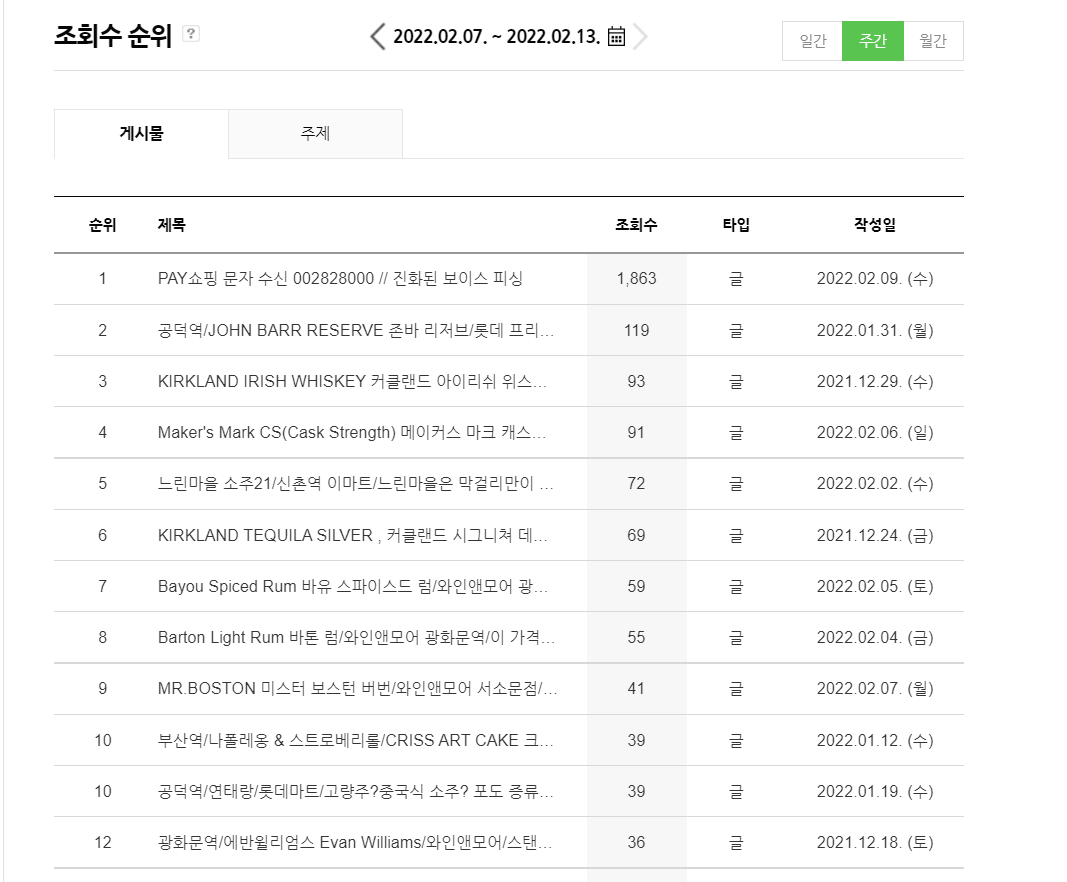Image resolution: width=1067 pixels, height=882 pixels.
Task: Click the view count 41
Action: point(636,688)
